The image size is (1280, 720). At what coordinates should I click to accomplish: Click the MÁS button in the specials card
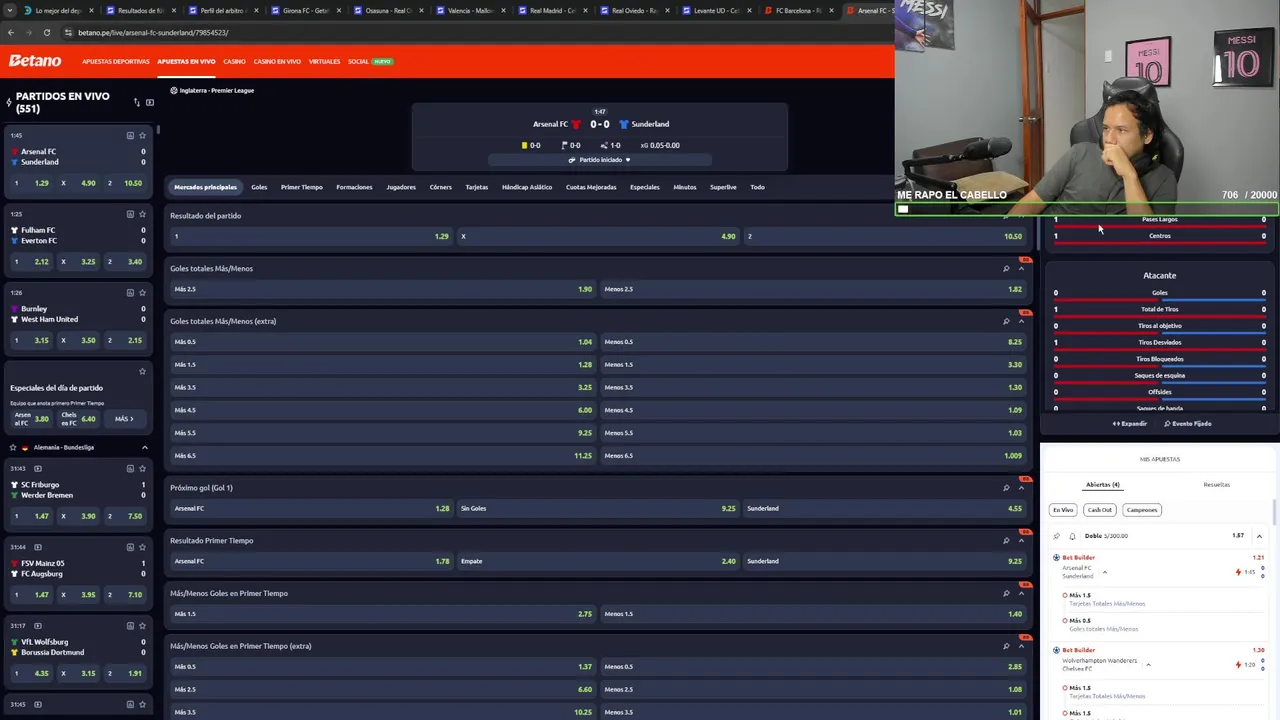point(124,419)
